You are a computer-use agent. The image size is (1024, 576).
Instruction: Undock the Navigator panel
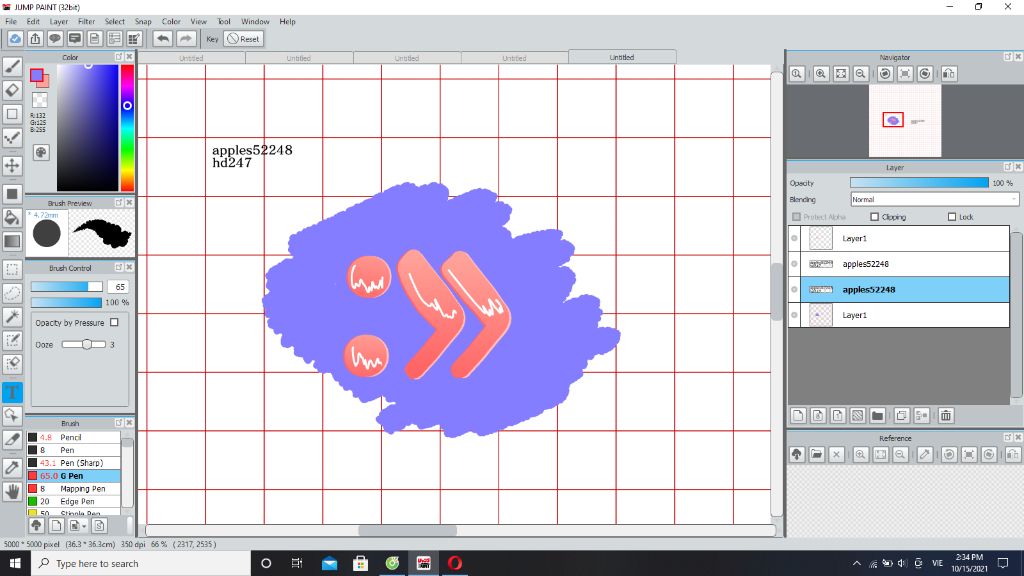coord(1008,57)
